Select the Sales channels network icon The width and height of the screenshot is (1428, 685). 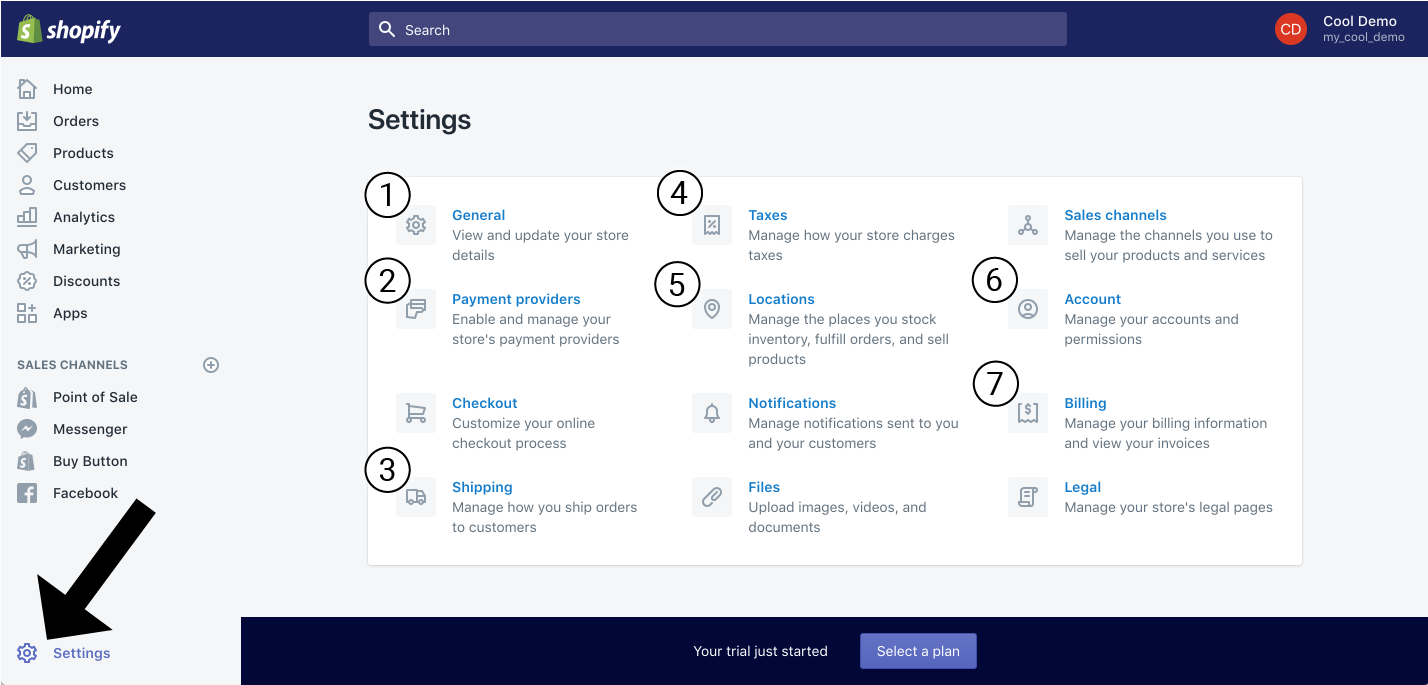click(x=1028, y=225)
